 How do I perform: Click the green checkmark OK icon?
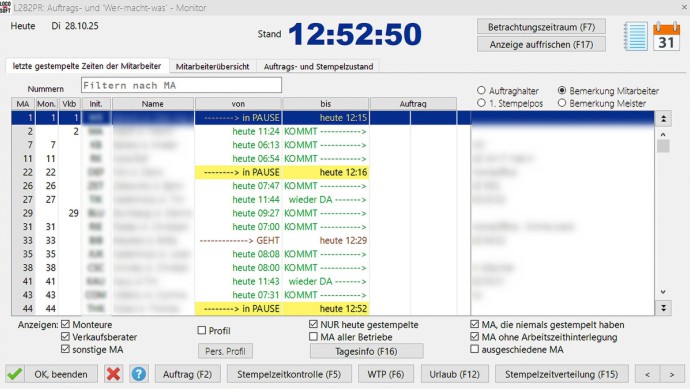15,374
